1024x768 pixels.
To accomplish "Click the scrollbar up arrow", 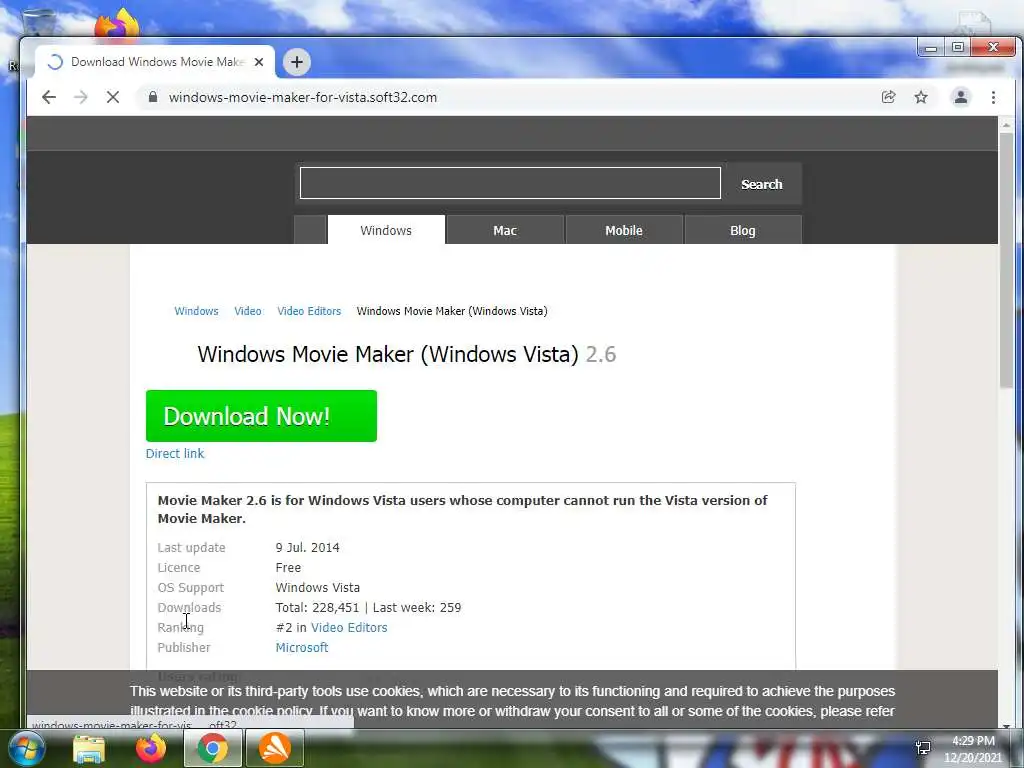I will click(1006, 124).
